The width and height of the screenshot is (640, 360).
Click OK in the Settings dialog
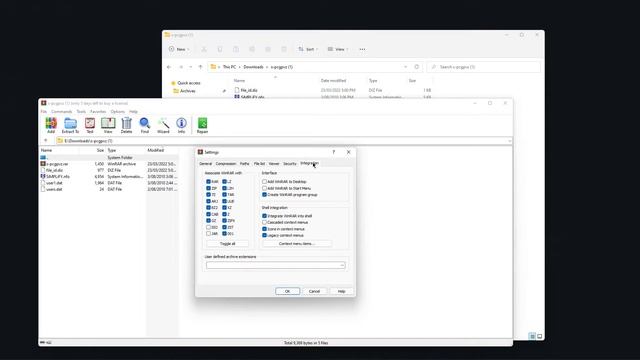click(x=287, y=291)
